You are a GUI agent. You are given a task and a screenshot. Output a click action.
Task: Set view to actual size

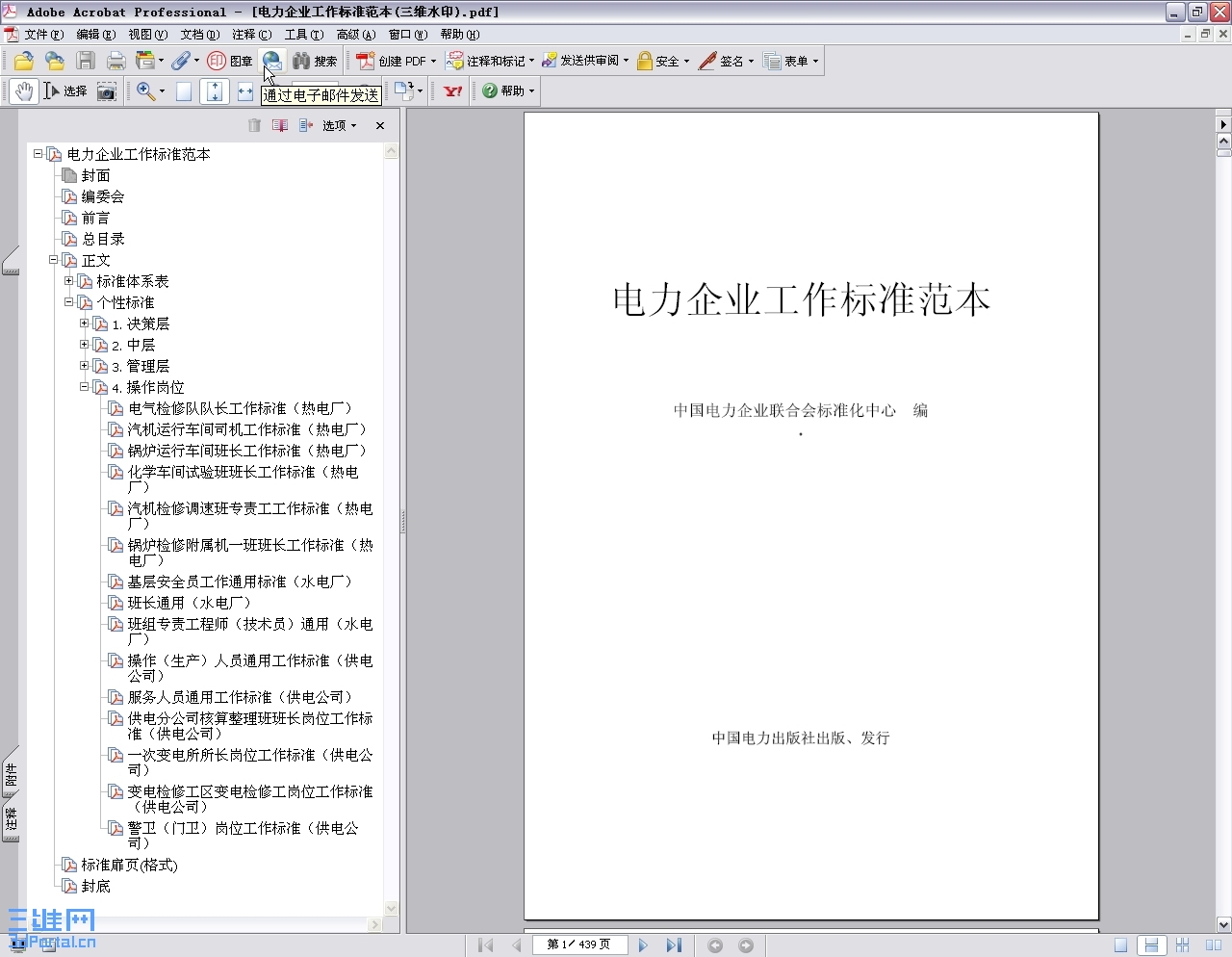[184, 91]
